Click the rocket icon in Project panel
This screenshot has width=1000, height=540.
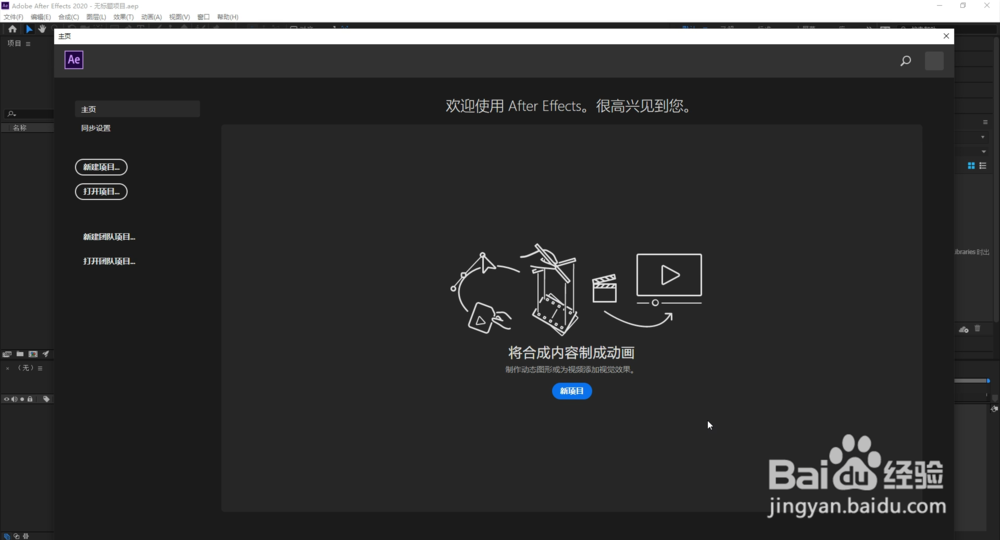pos(46,354)
